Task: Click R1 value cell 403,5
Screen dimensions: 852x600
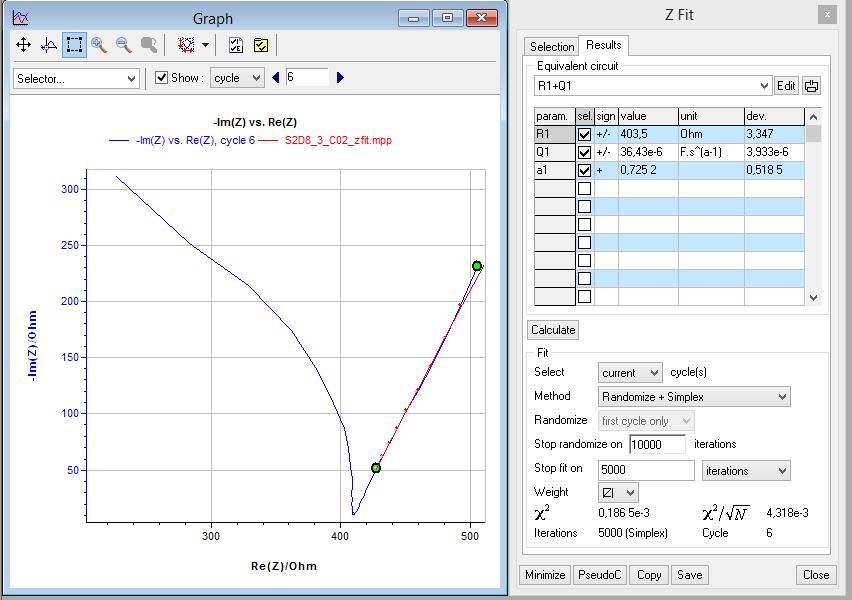Action: click(648, 134)
